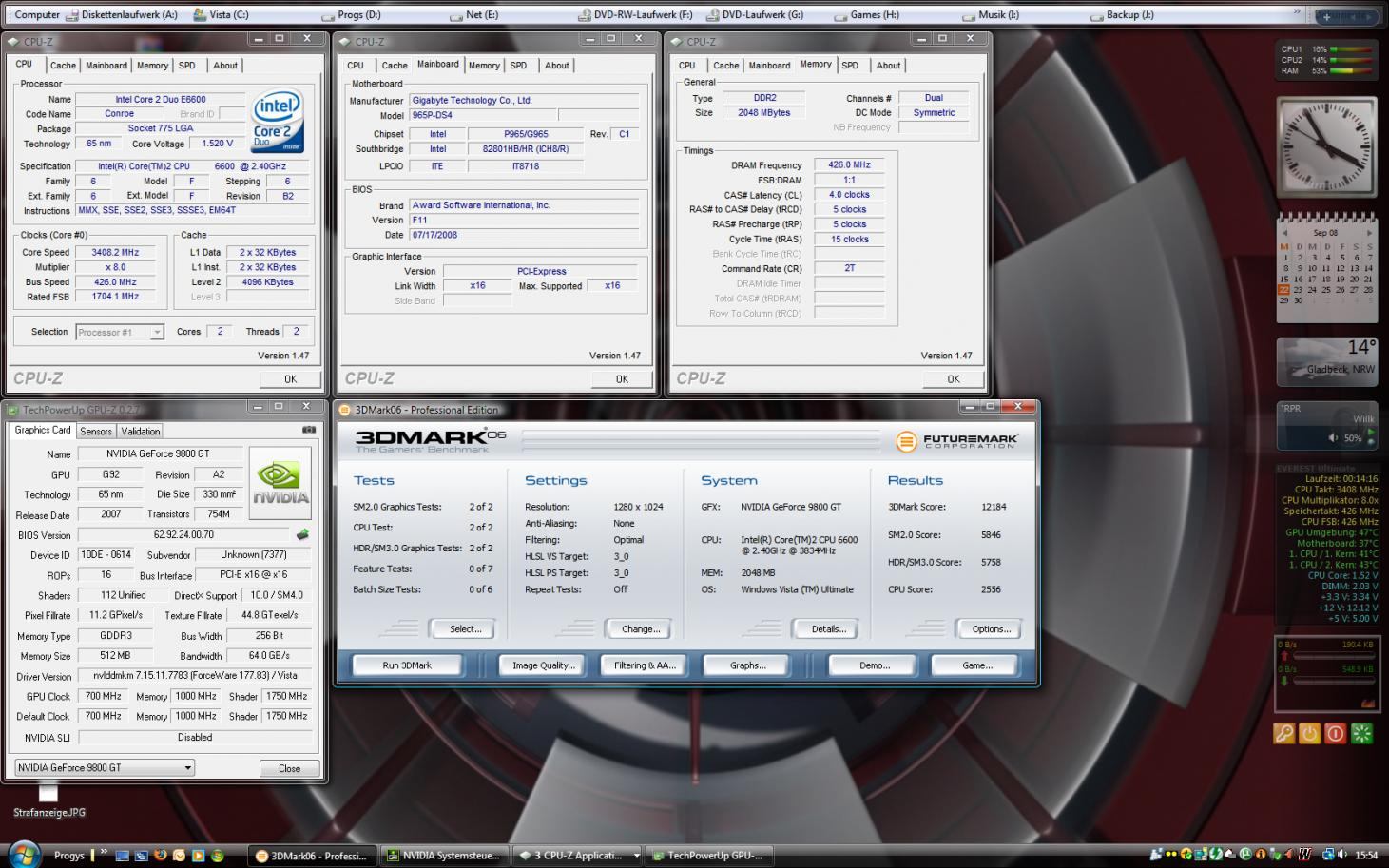This screenshot has width=1389, height=868.
Task: Click the GPU-Z BIOS save chip icon
Action: 302,534
